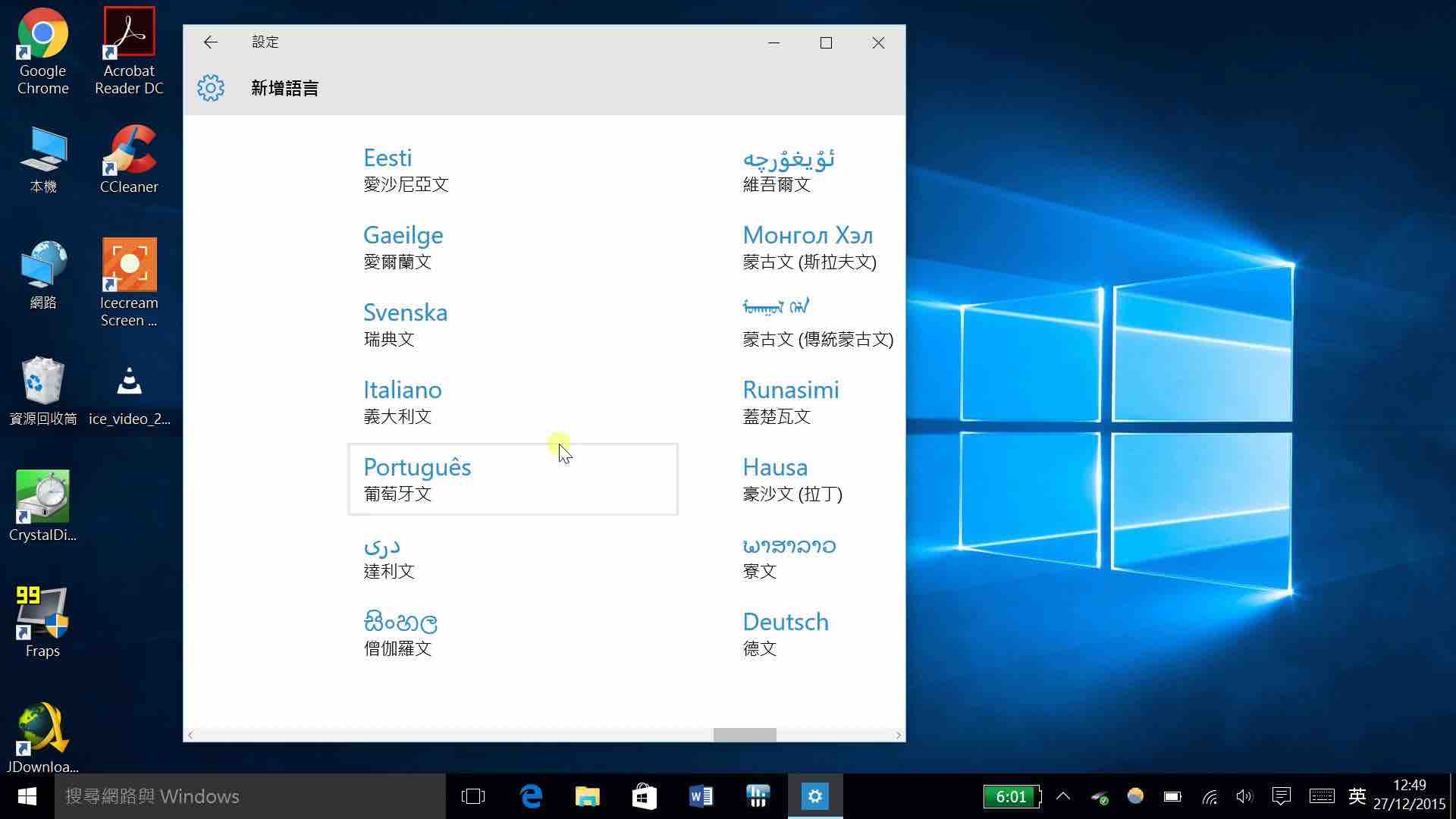Open File Explorer from taskbar

click(586, 796)
